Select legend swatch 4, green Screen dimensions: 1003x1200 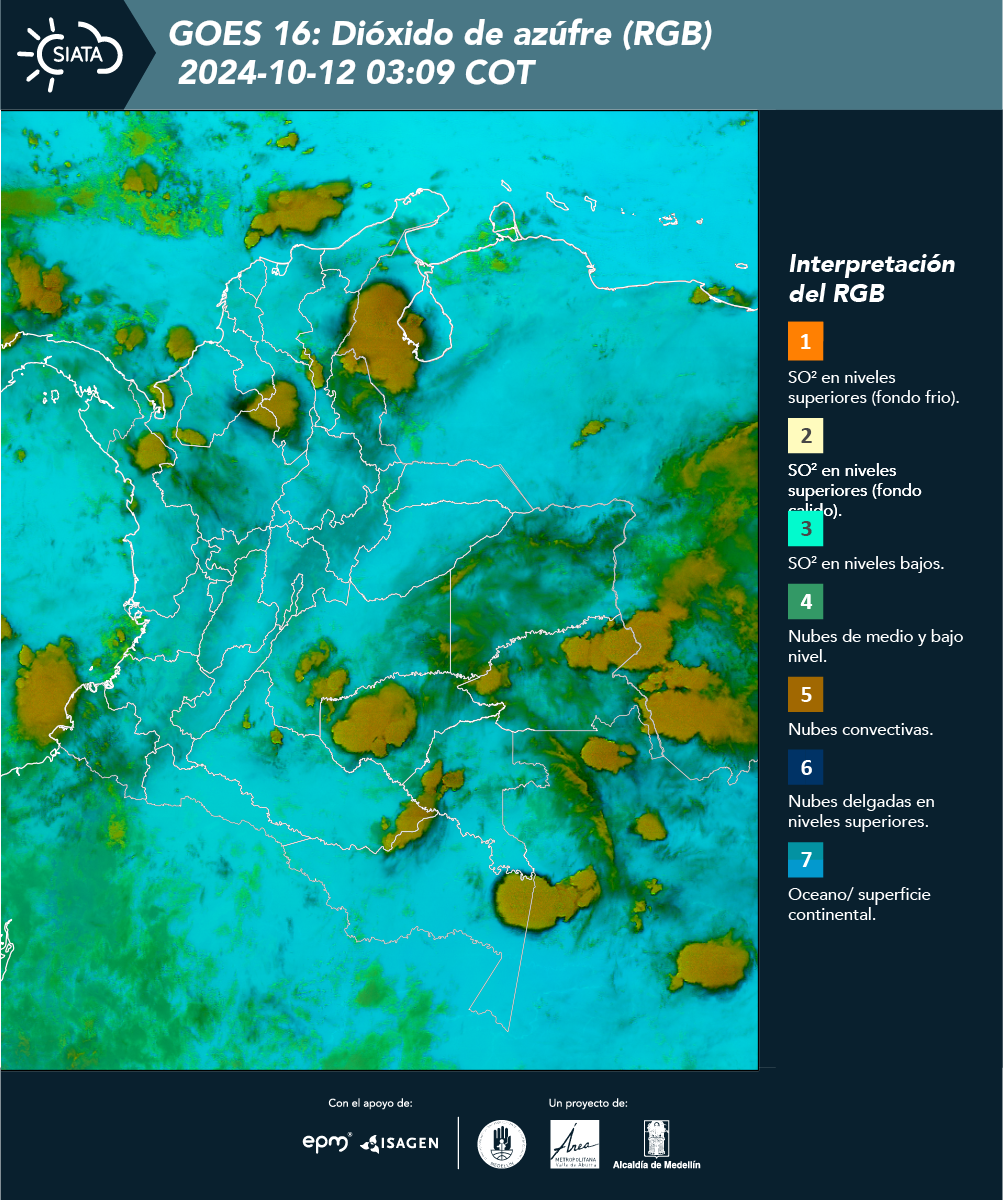pyautogui.click(x=805, y=601)
